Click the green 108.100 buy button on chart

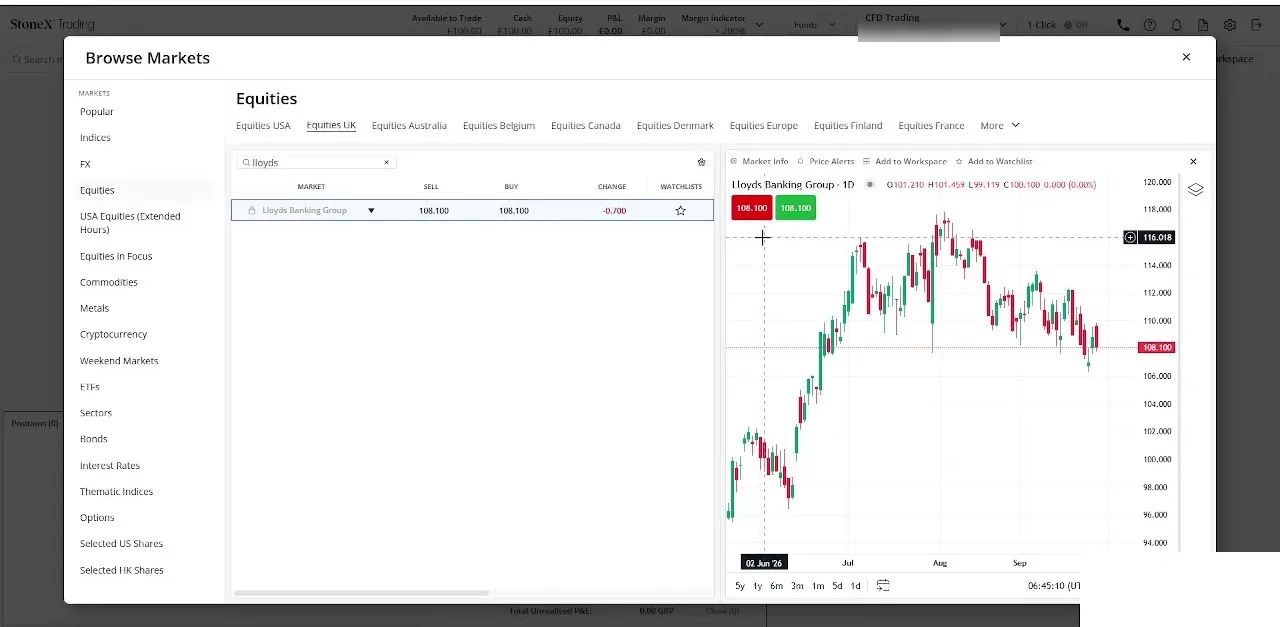pyautogui.click(x=795, y=208)
